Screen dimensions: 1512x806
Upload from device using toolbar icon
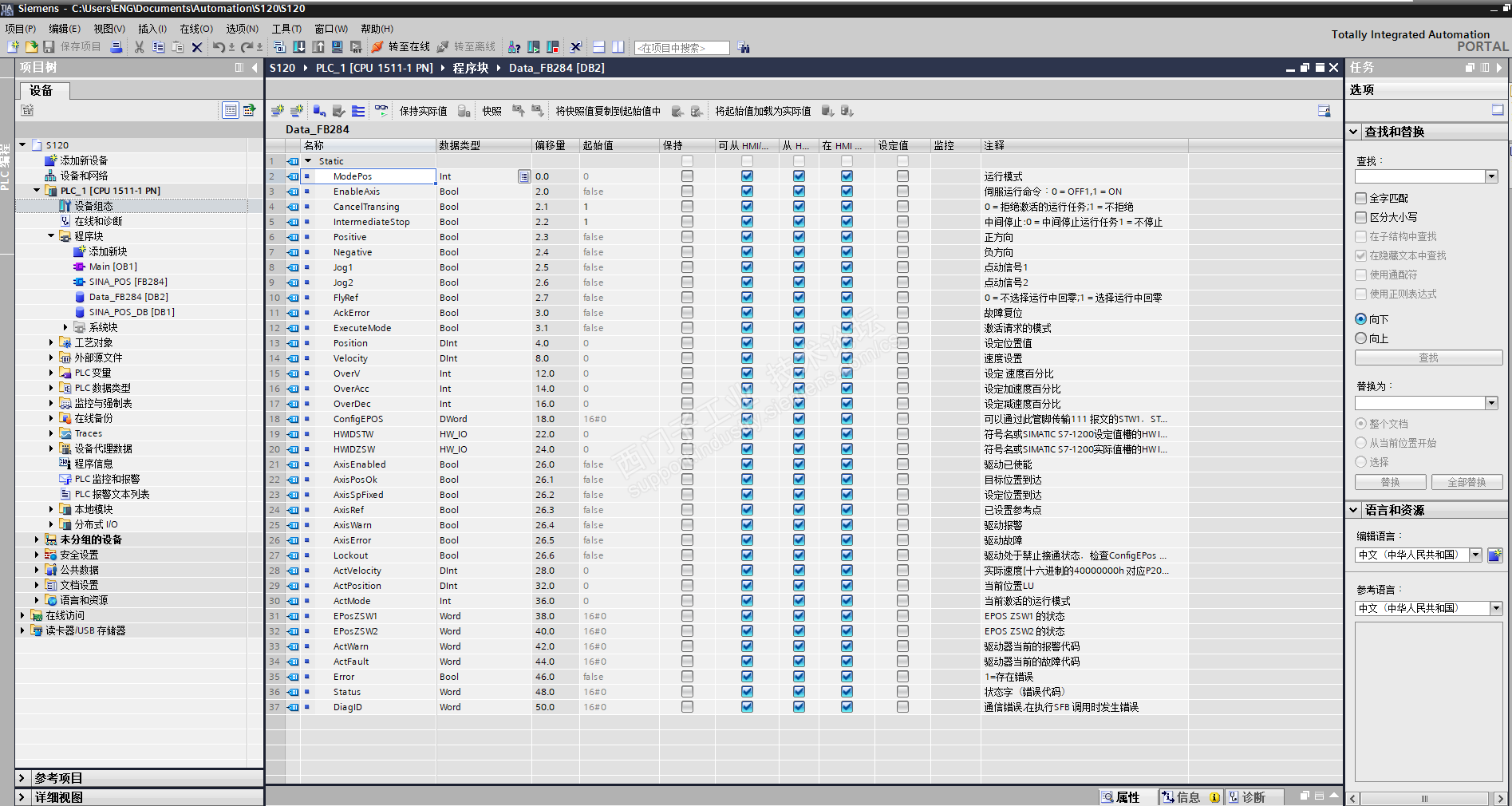[318, 47]
